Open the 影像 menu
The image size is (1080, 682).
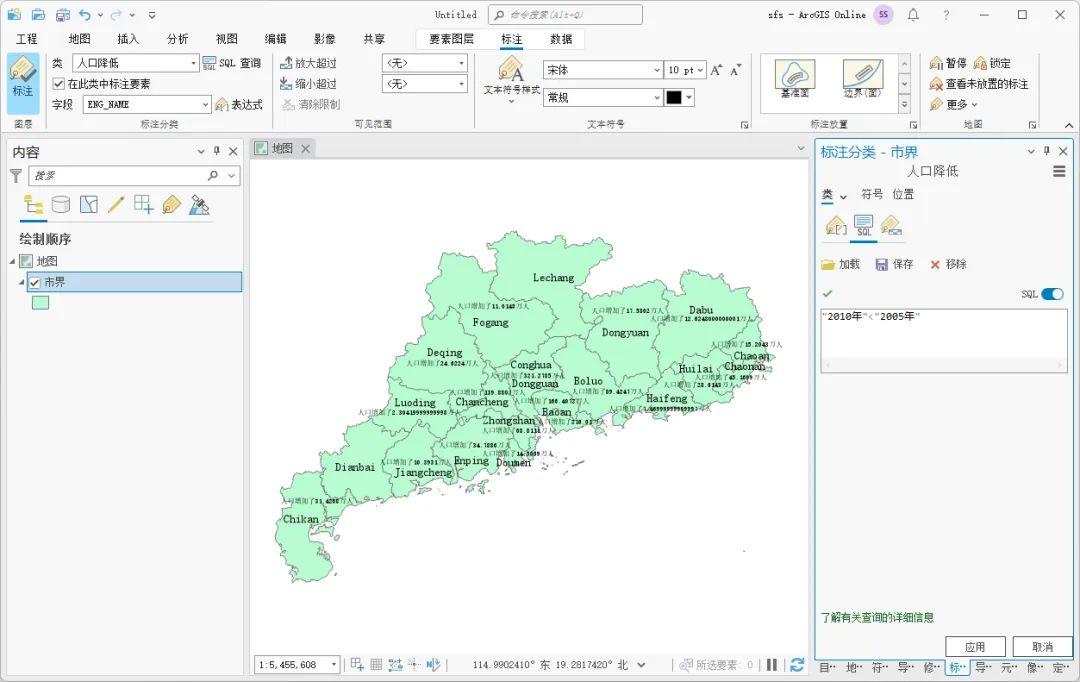326,39
